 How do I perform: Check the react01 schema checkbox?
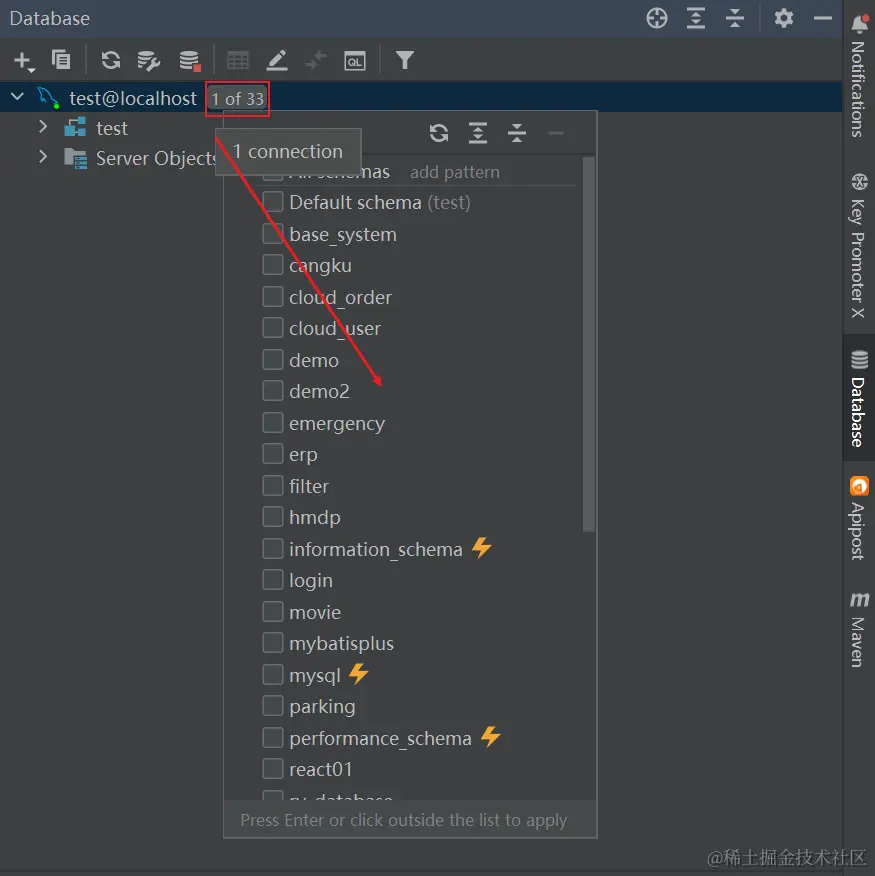click(x=273, y=769)
